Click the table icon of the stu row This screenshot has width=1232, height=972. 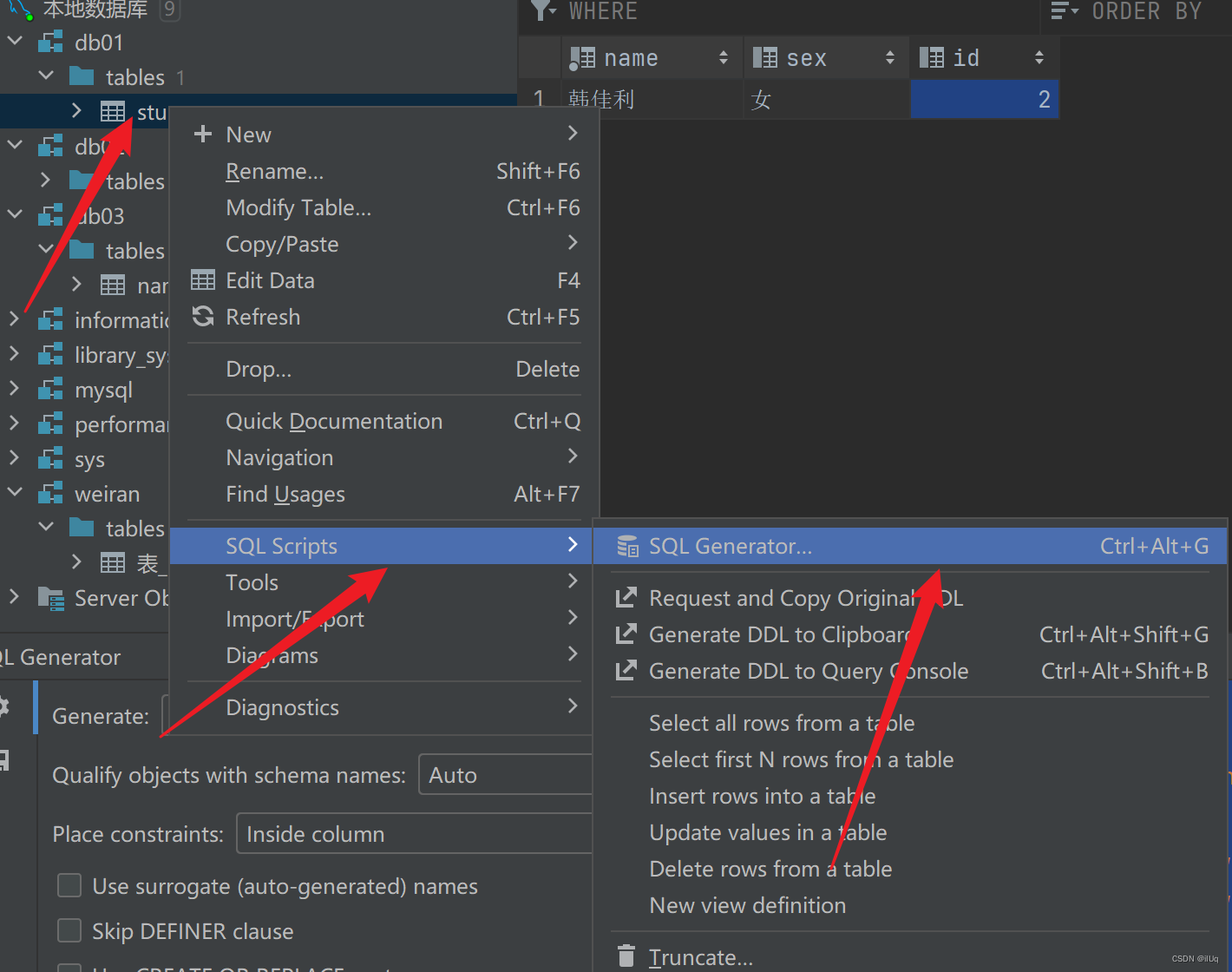113,111
